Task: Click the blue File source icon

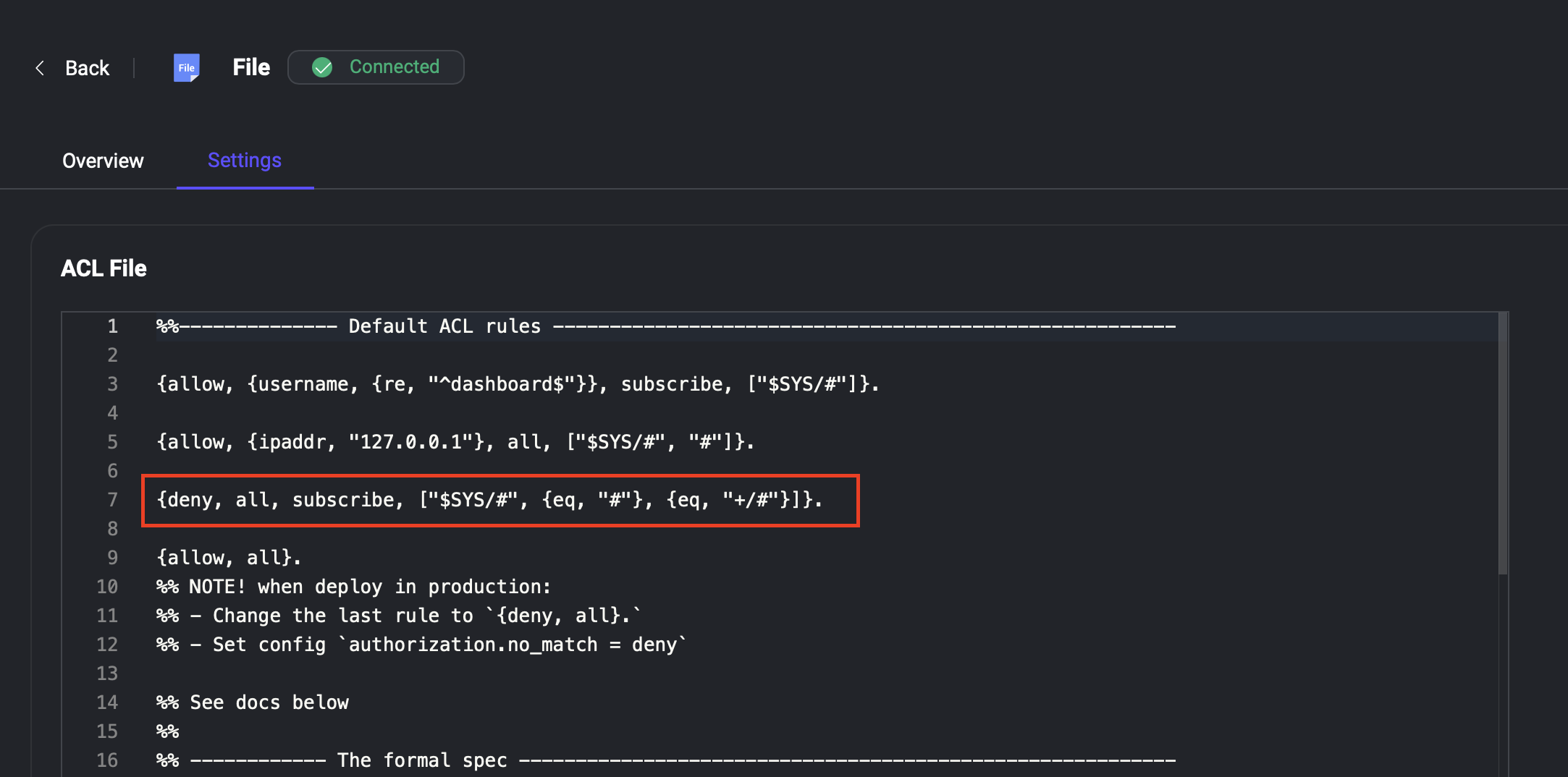Action: (x=186, y=68)
